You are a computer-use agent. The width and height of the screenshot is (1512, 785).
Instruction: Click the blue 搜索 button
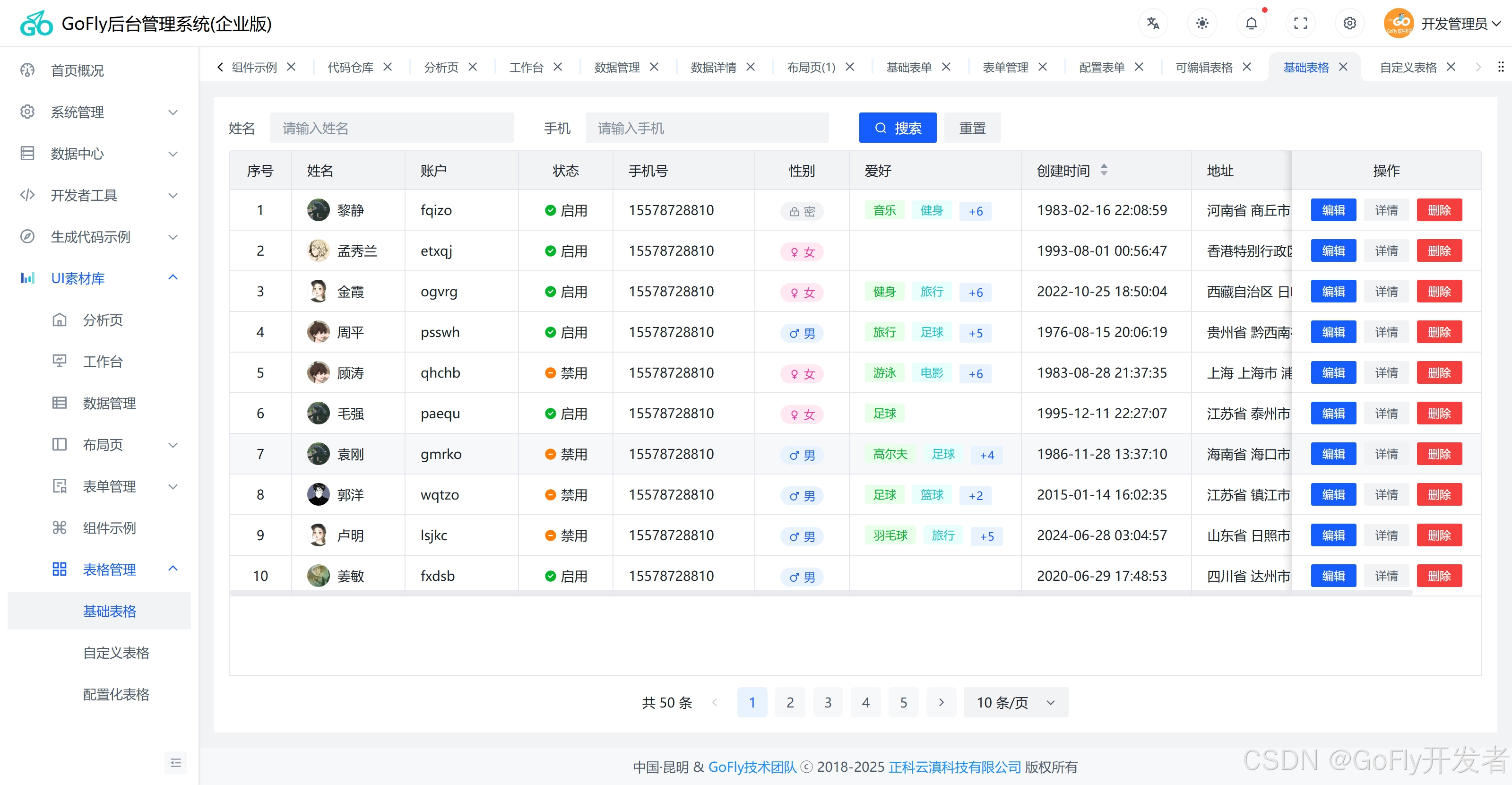pos(897,128)
